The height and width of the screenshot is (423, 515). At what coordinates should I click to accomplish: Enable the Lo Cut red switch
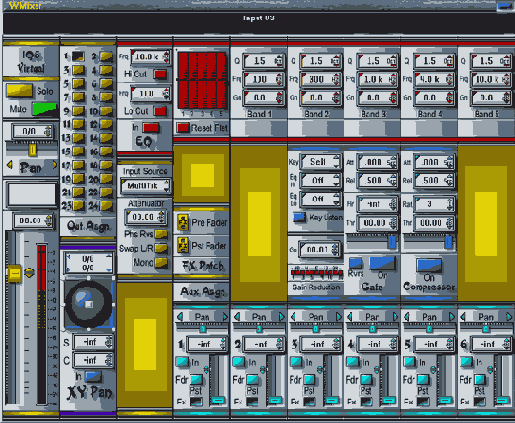tap(160, 111)
